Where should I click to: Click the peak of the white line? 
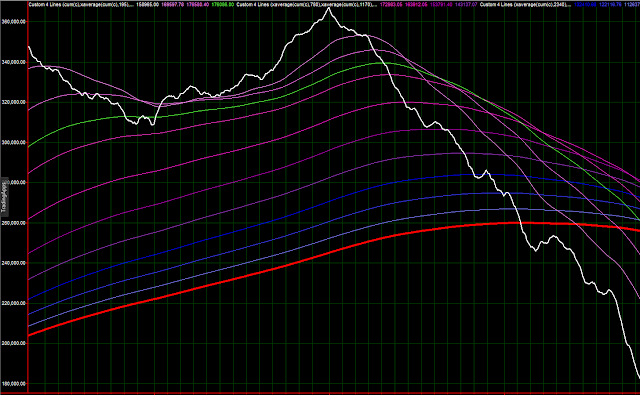(329, 8)
